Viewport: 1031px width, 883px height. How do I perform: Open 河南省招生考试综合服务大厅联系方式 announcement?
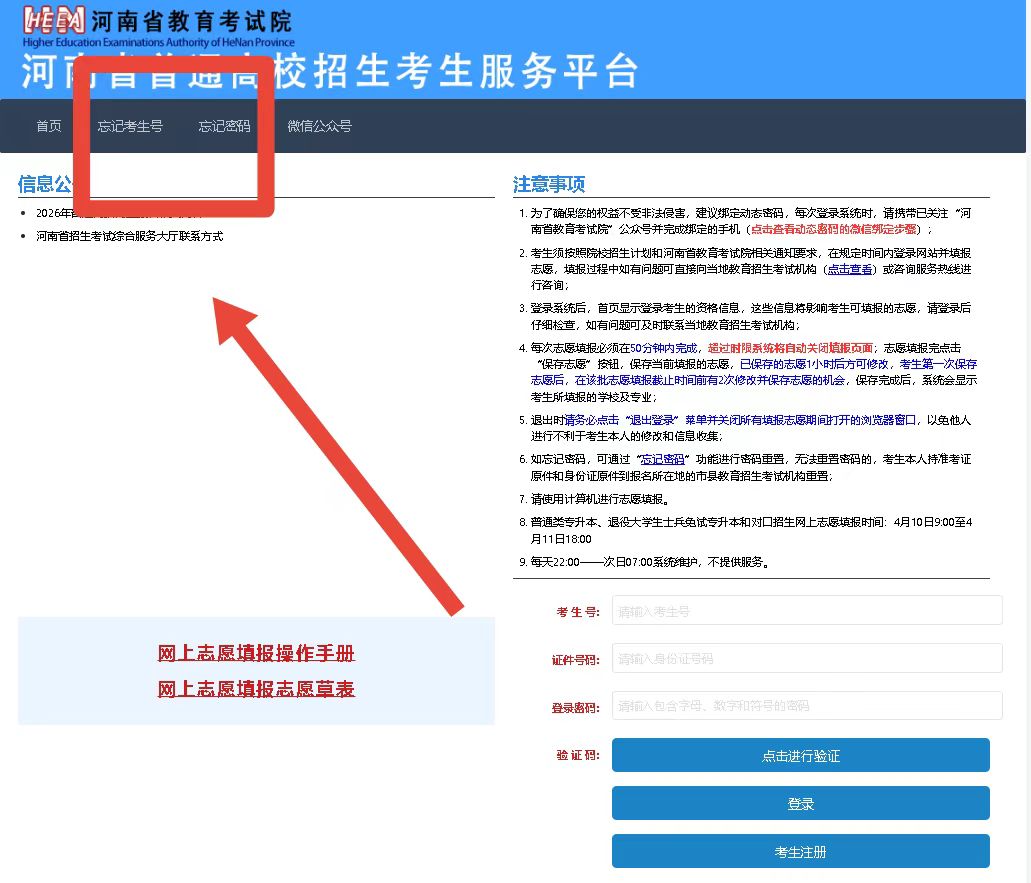pyautogui.click(x=129, y=236)
